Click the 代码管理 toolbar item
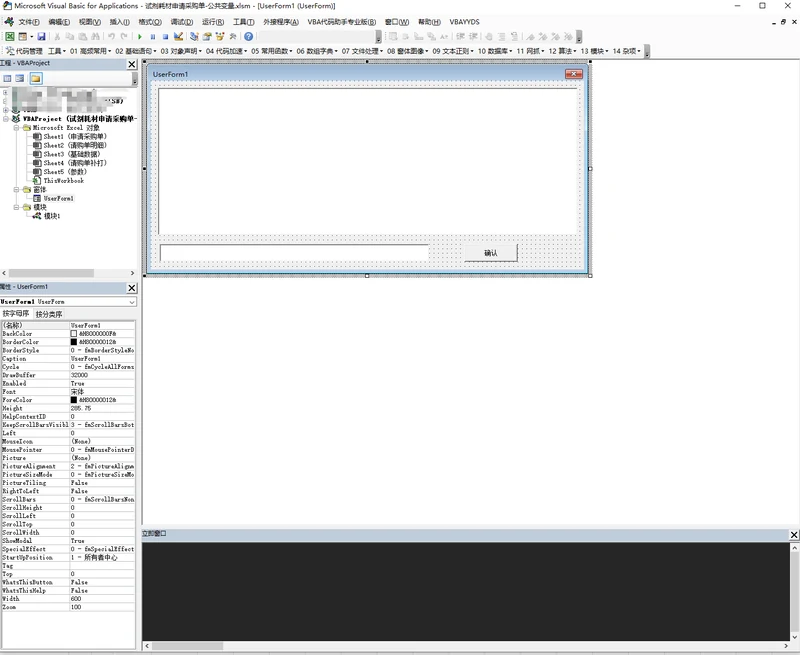800x655 pixels. (x=24, y=51)
